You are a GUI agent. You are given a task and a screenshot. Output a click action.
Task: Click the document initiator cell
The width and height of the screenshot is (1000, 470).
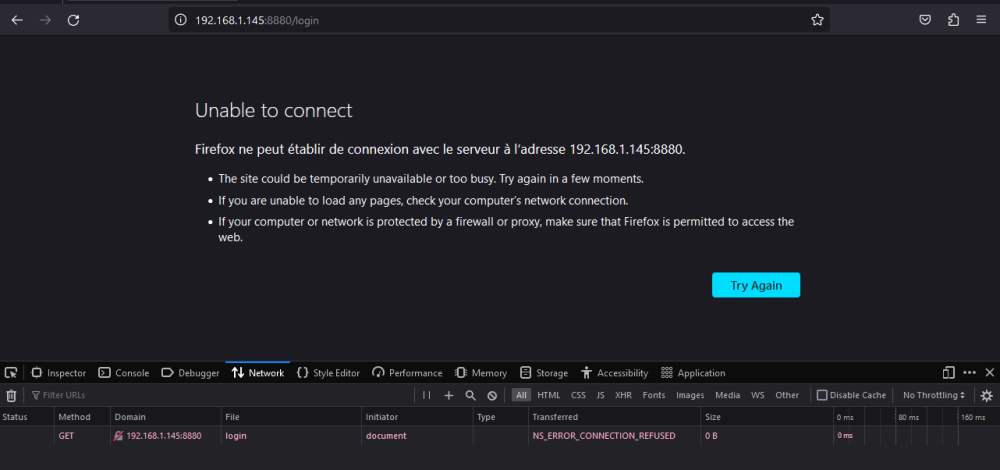(x=386, y=436)
